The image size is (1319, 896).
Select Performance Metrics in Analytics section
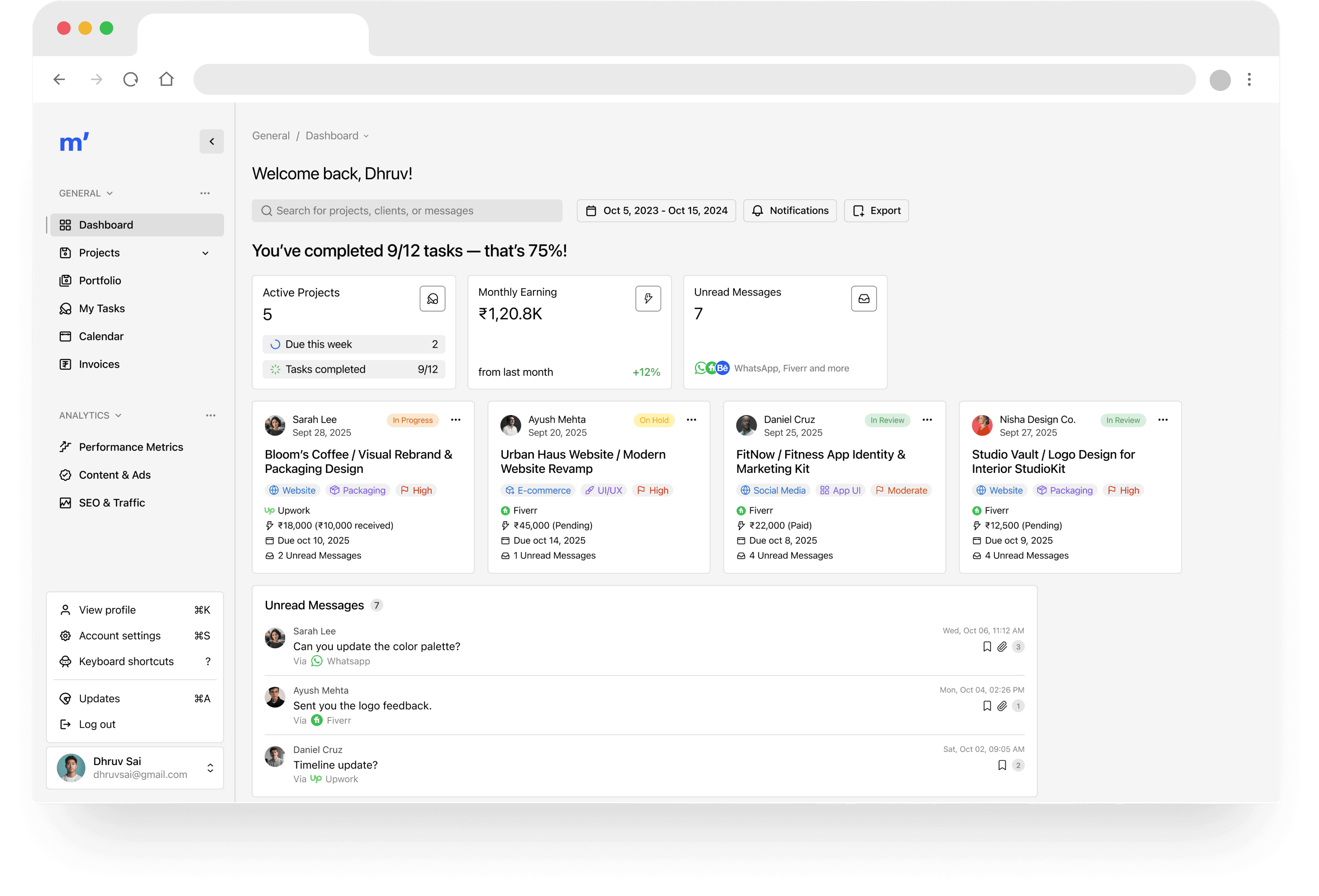point(131,447)
